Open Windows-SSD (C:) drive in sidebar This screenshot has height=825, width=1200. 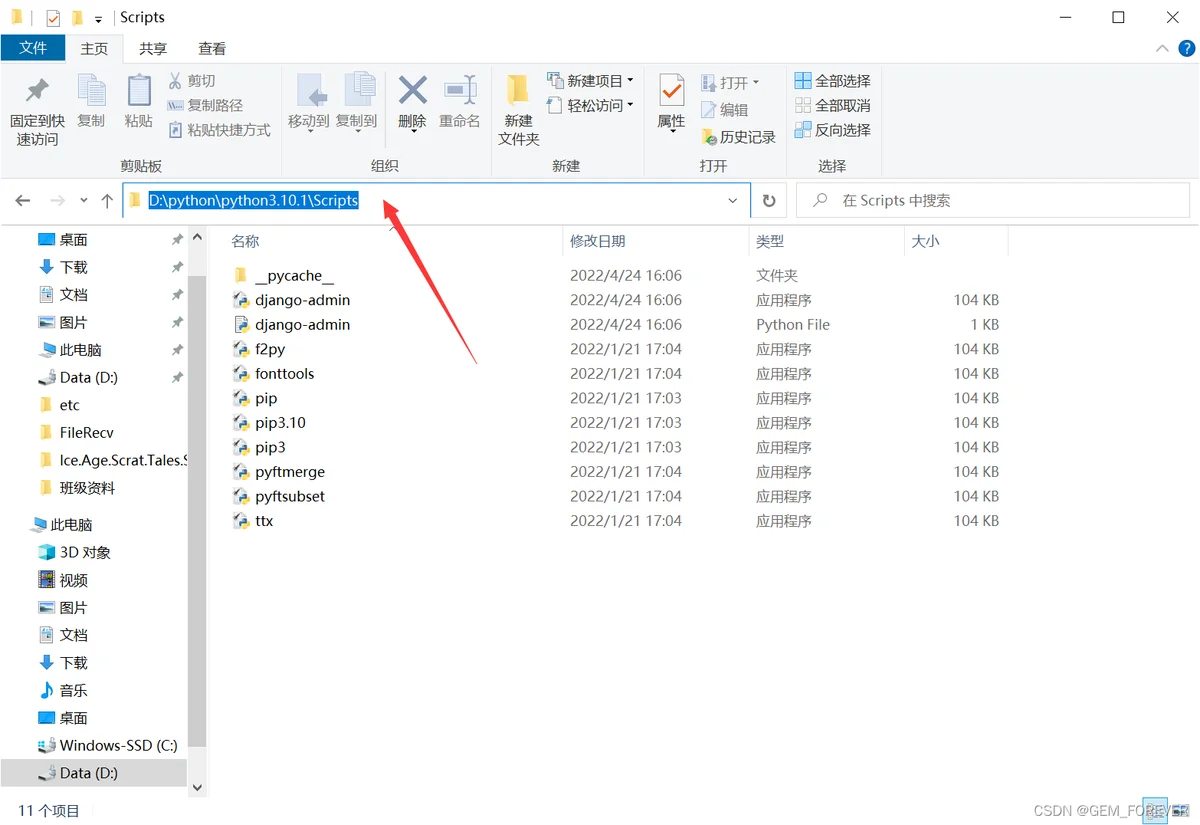tap(118, 745)
